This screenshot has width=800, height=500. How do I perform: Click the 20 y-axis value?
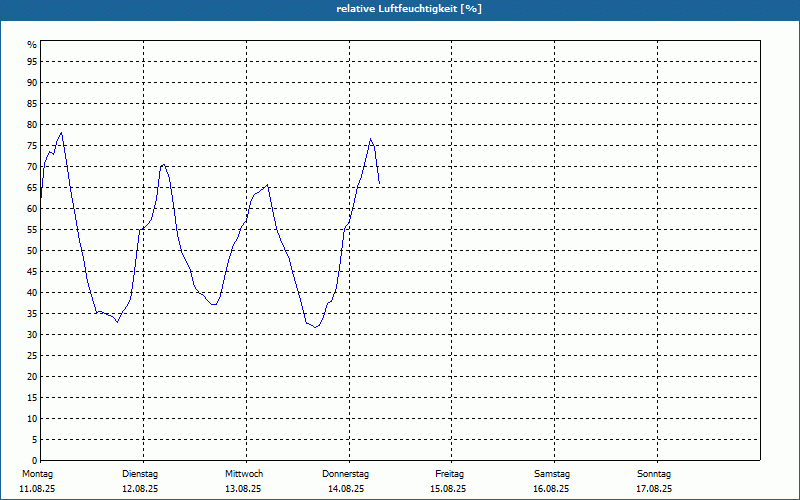pos(32,377)
